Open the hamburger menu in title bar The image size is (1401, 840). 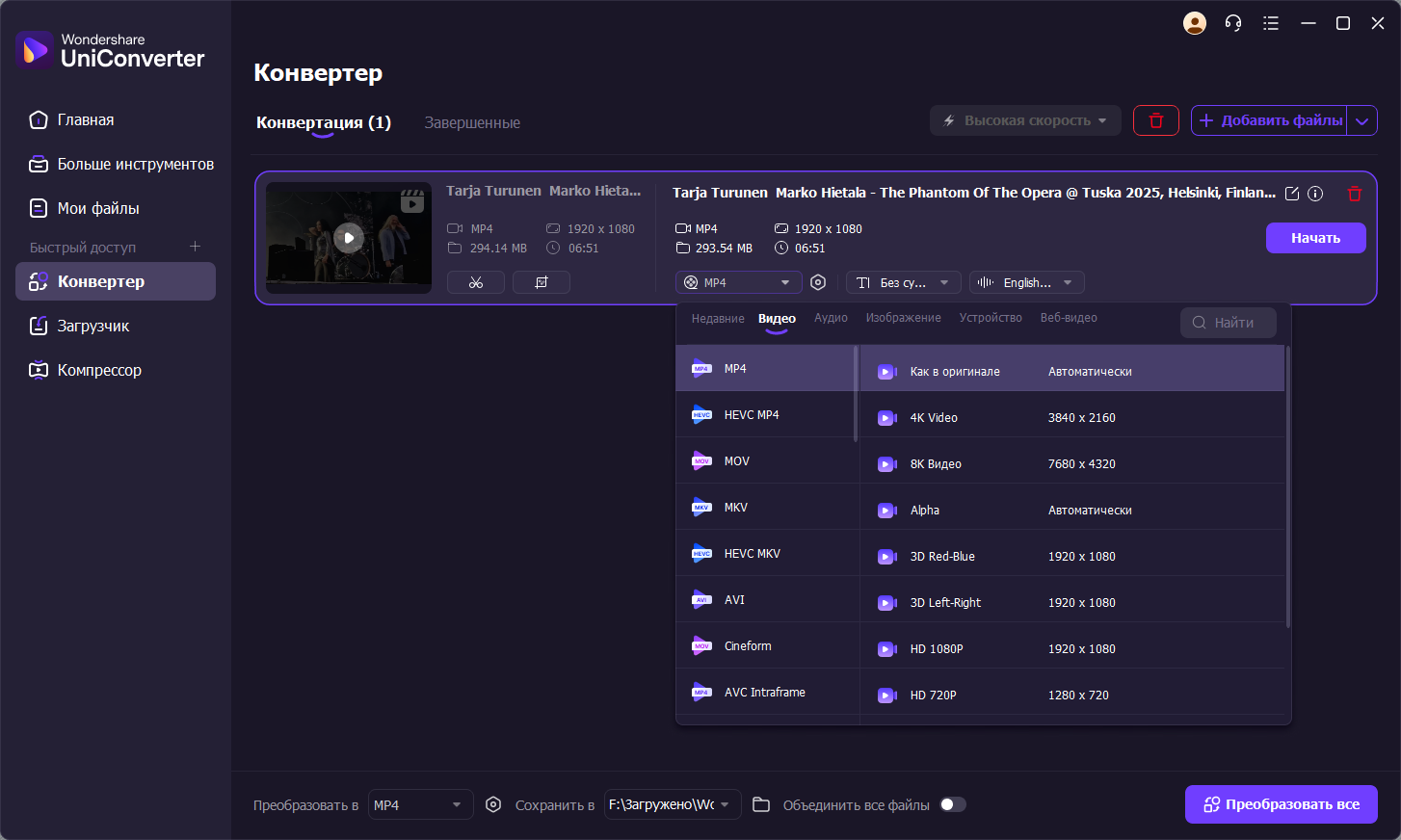coord(1271,23)
